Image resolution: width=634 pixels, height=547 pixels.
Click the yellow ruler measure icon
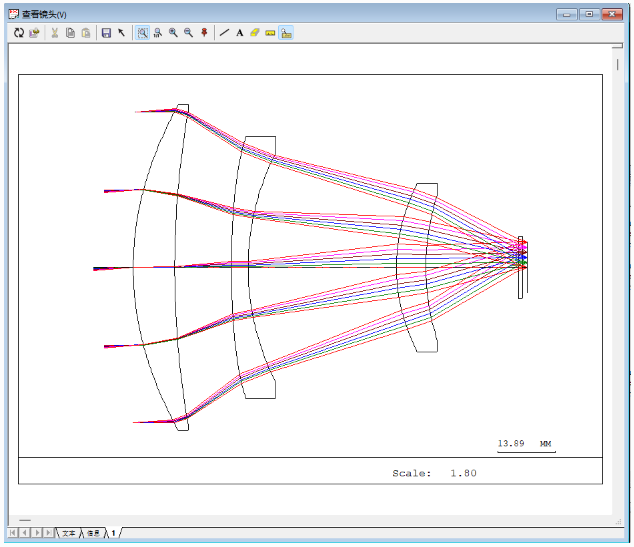(x=270, y=33)
